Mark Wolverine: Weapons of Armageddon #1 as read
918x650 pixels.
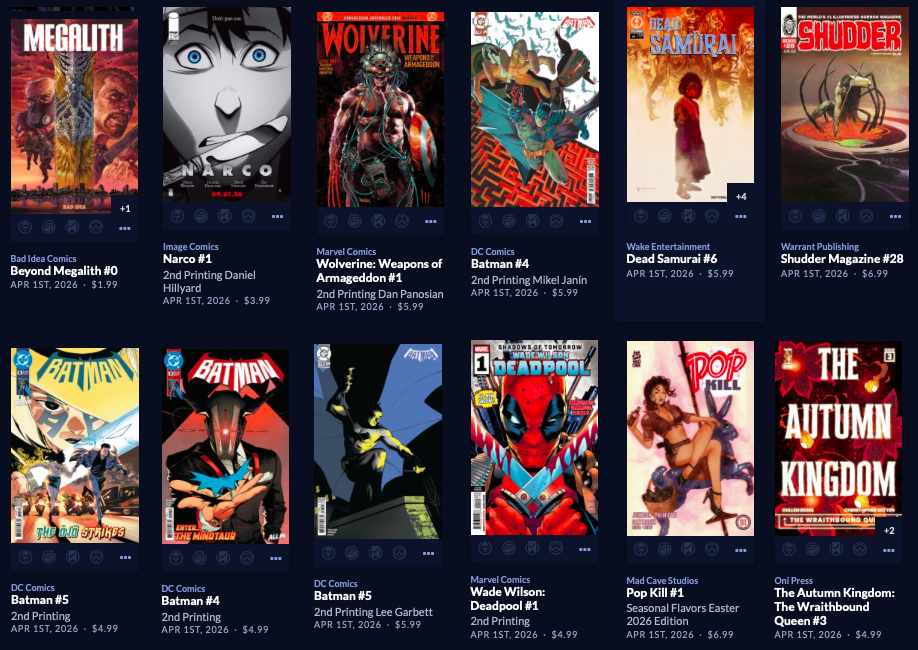pyautogui.click(x=378, y=221)
